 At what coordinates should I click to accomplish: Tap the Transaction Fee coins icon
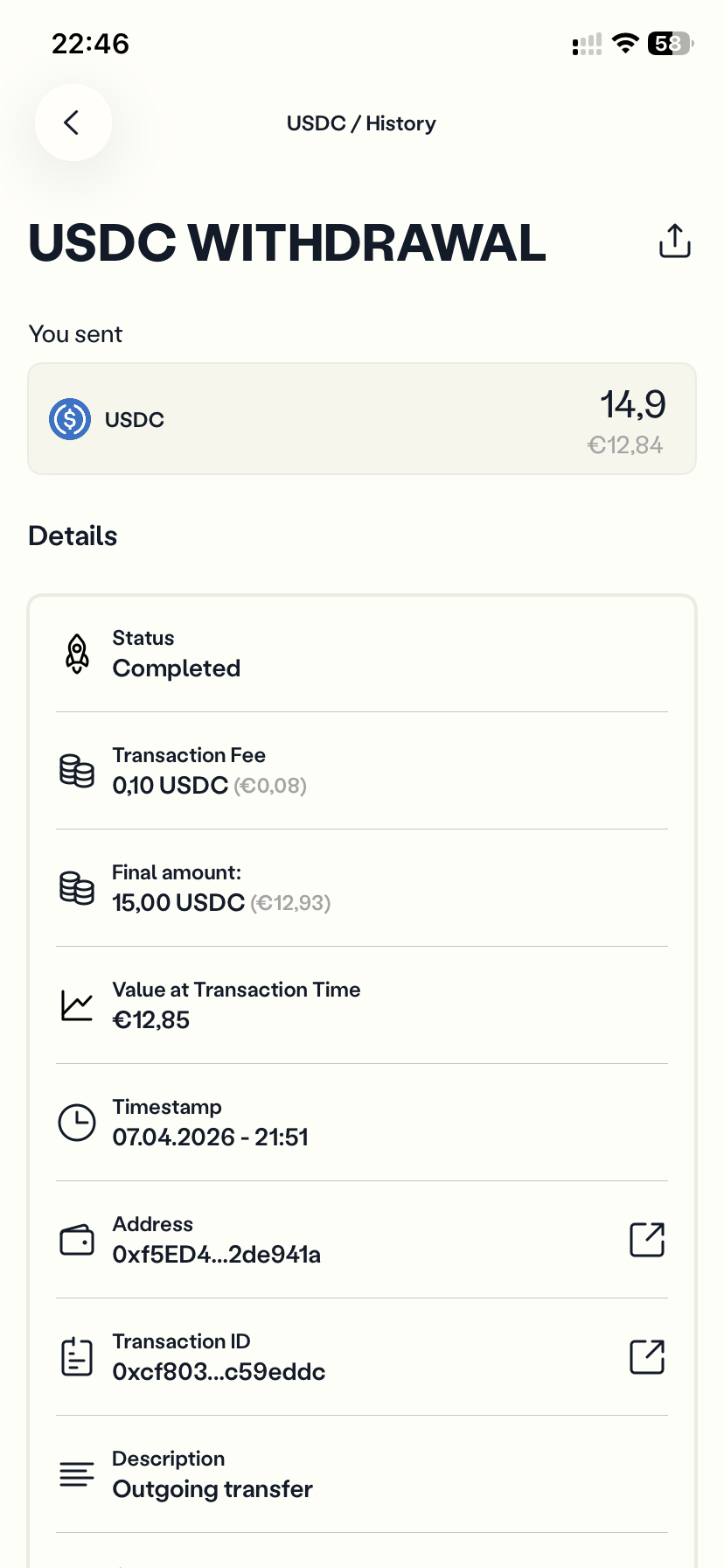pyautogui.click(x=77, y=771)
